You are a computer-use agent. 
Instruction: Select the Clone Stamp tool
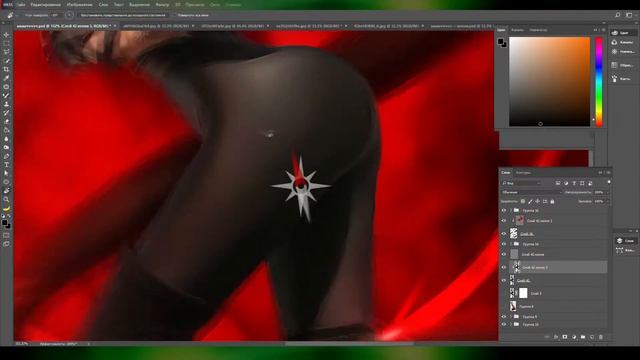tap(6, 104)
